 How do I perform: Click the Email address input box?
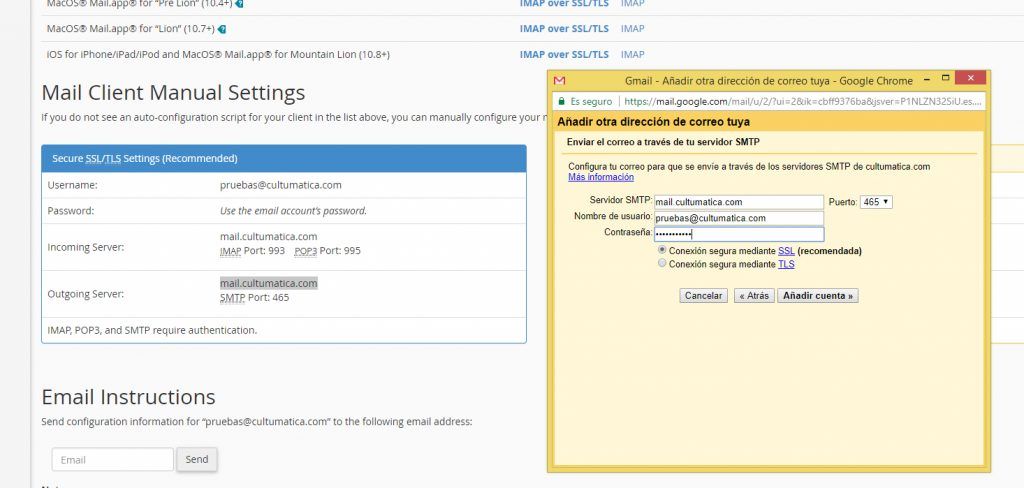[x=113, y=460]
